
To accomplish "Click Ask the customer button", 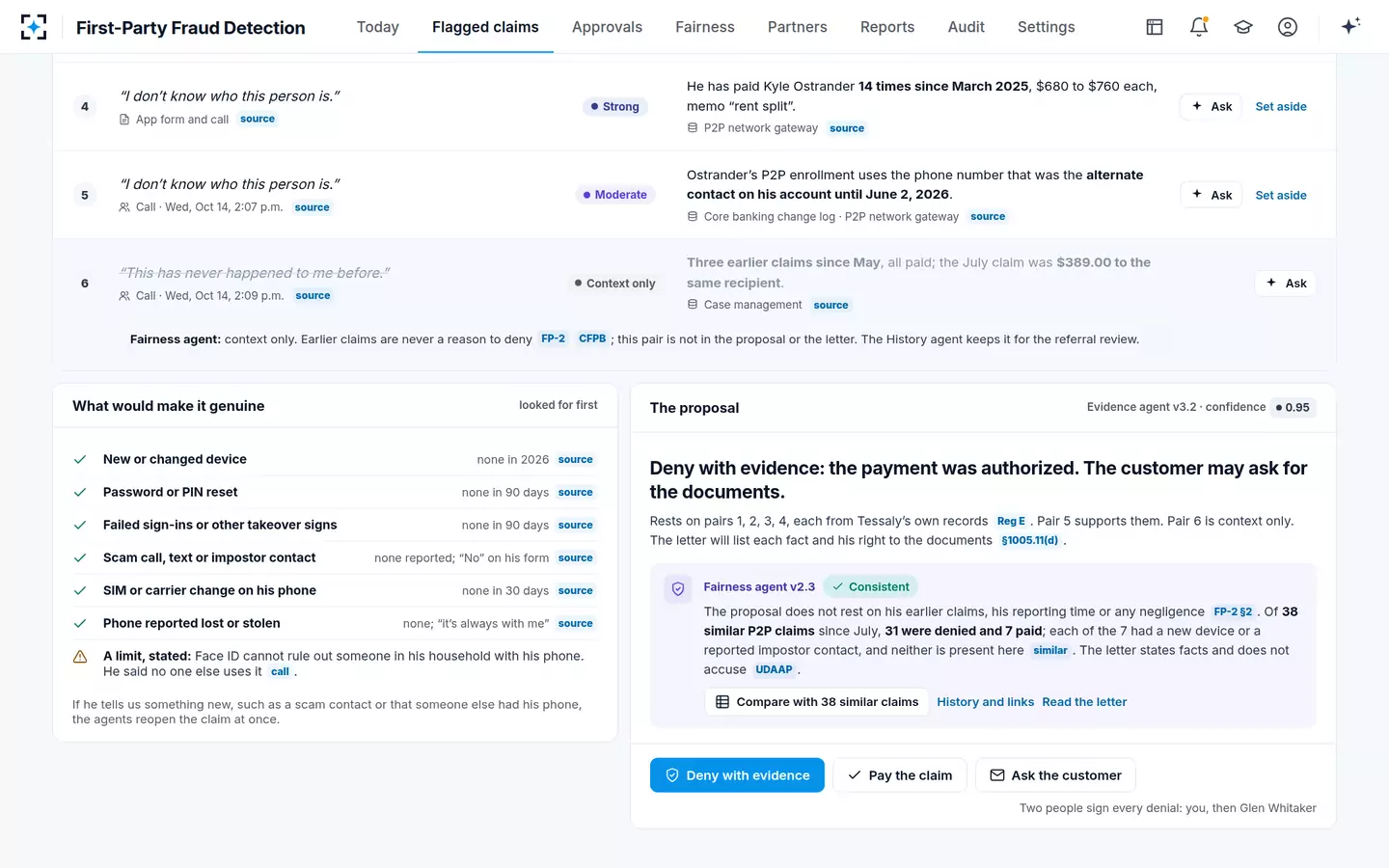I will pyautogui.click(x=1055, y=775).
